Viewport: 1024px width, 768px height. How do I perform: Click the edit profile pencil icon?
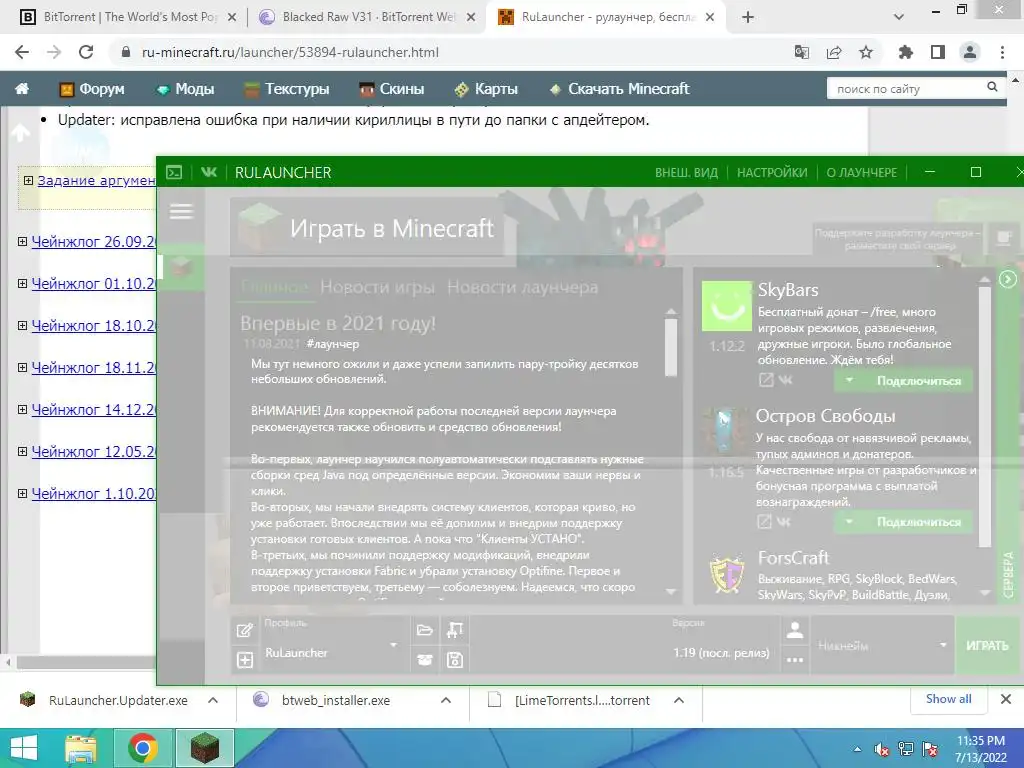(245, 630)
